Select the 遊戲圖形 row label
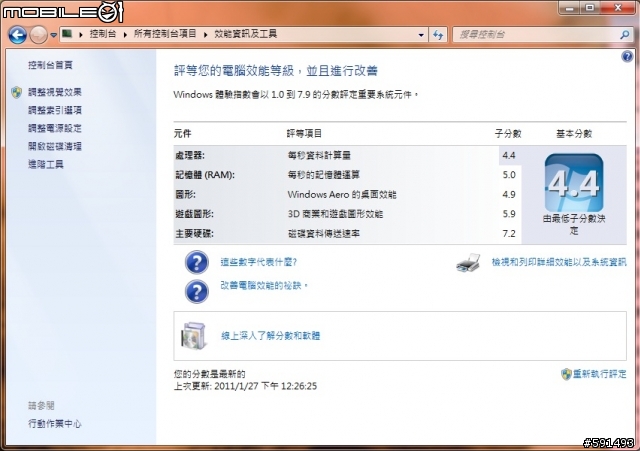Image resolution: width=640 pixels, height=451 pixels. point(194,214)
